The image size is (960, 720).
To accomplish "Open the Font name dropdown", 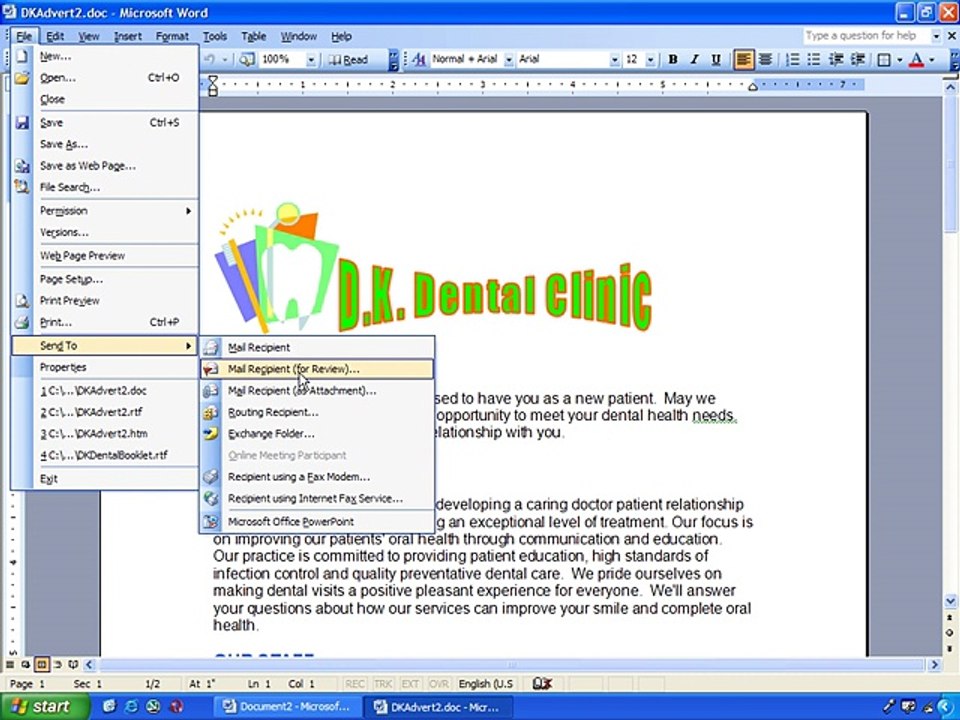I will (614, 59).
